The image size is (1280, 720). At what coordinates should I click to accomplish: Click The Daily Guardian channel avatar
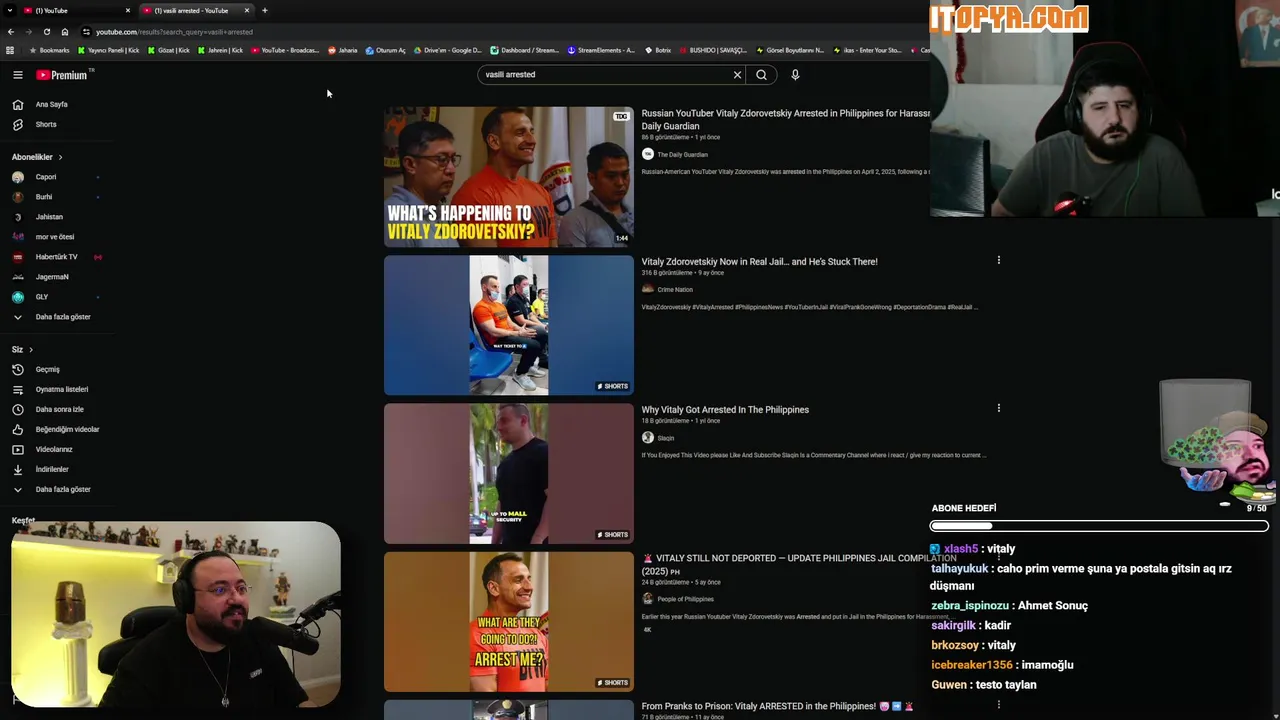coord(647,154)
